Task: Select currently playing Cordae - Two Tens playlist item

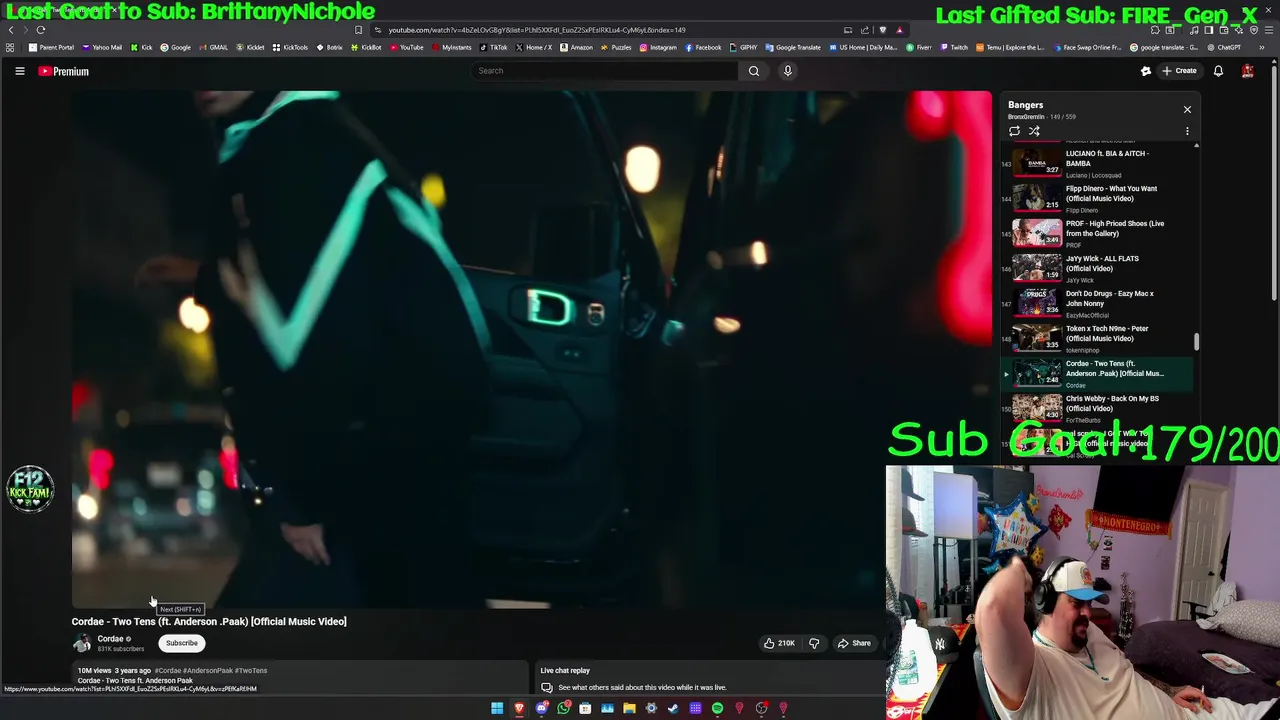Action: point(1097,373)
